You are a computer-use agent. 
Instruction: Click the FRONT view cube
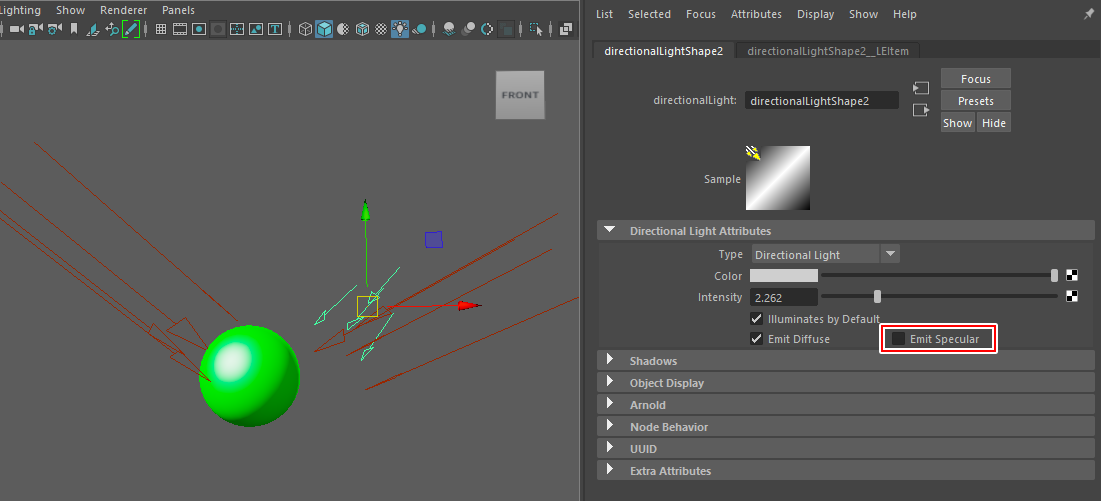click(x=520, y=95)
